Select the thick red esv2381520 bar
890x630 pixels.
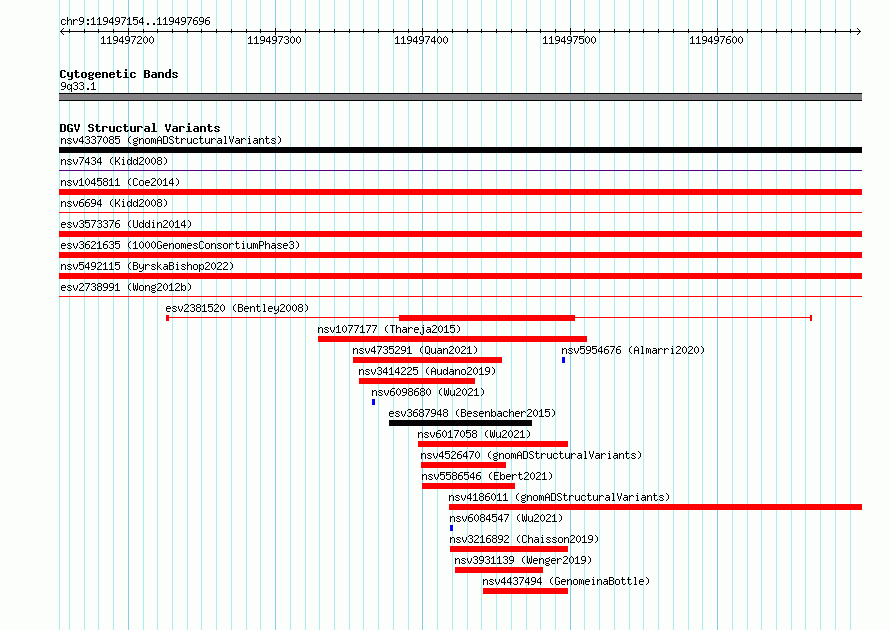click(487, 318)
